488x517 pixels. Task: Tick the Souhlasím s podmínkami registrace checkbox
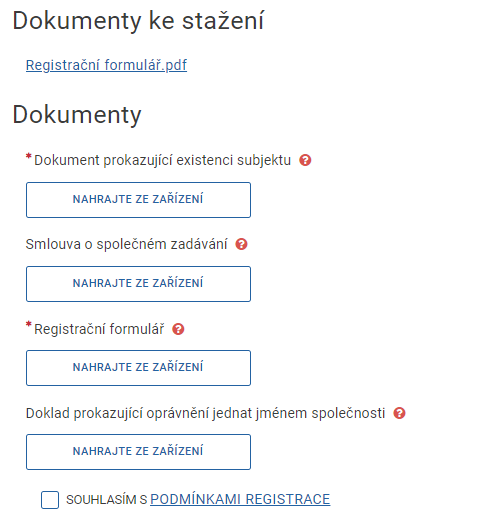click(50, 500)
